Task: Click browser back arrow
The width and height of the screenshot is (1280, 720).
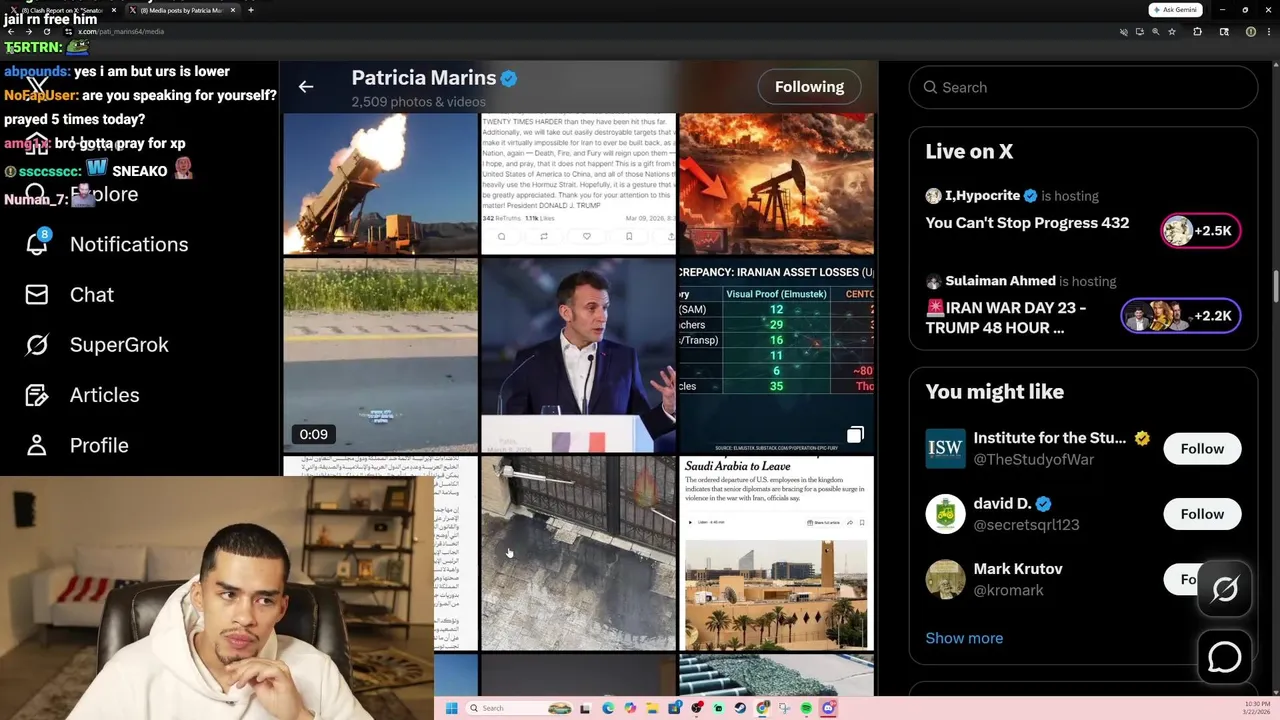Action: [x=11, y=31]
